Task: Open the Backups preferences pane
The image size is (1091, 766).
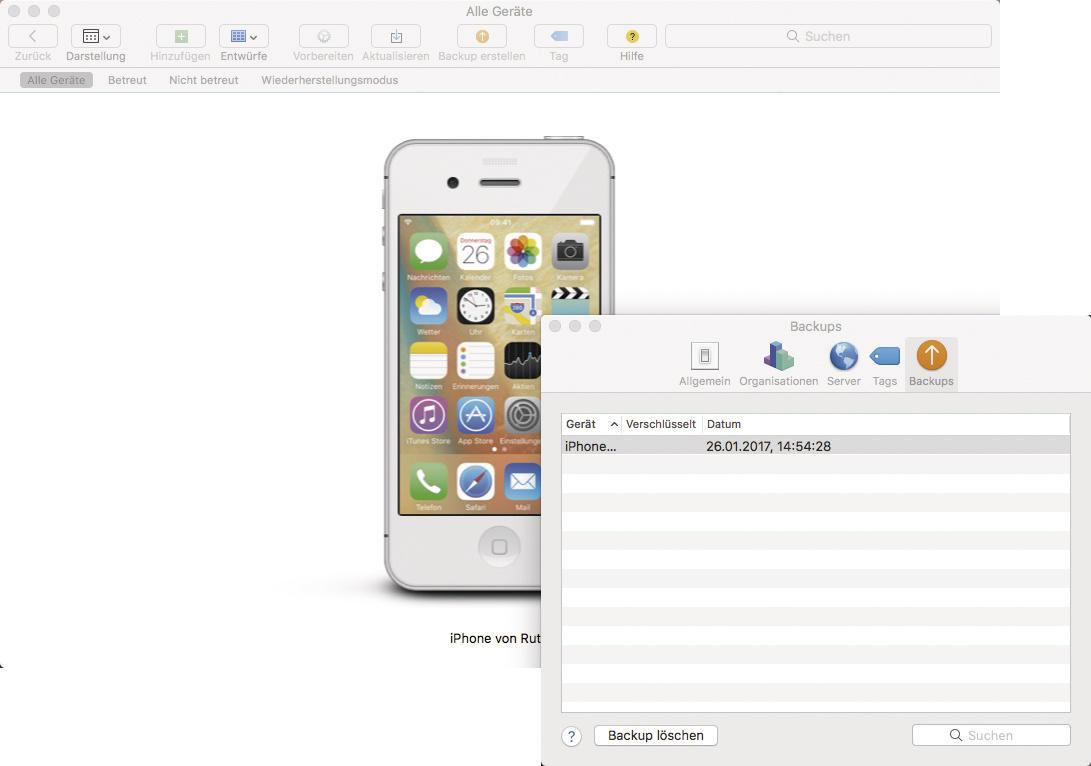Action: [931, 364]
